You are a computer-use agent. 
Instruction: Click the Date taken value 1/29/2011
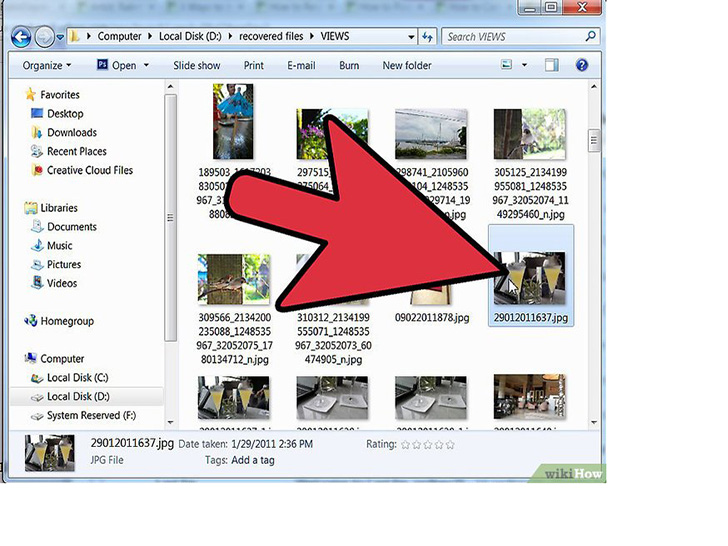(272, 444)
